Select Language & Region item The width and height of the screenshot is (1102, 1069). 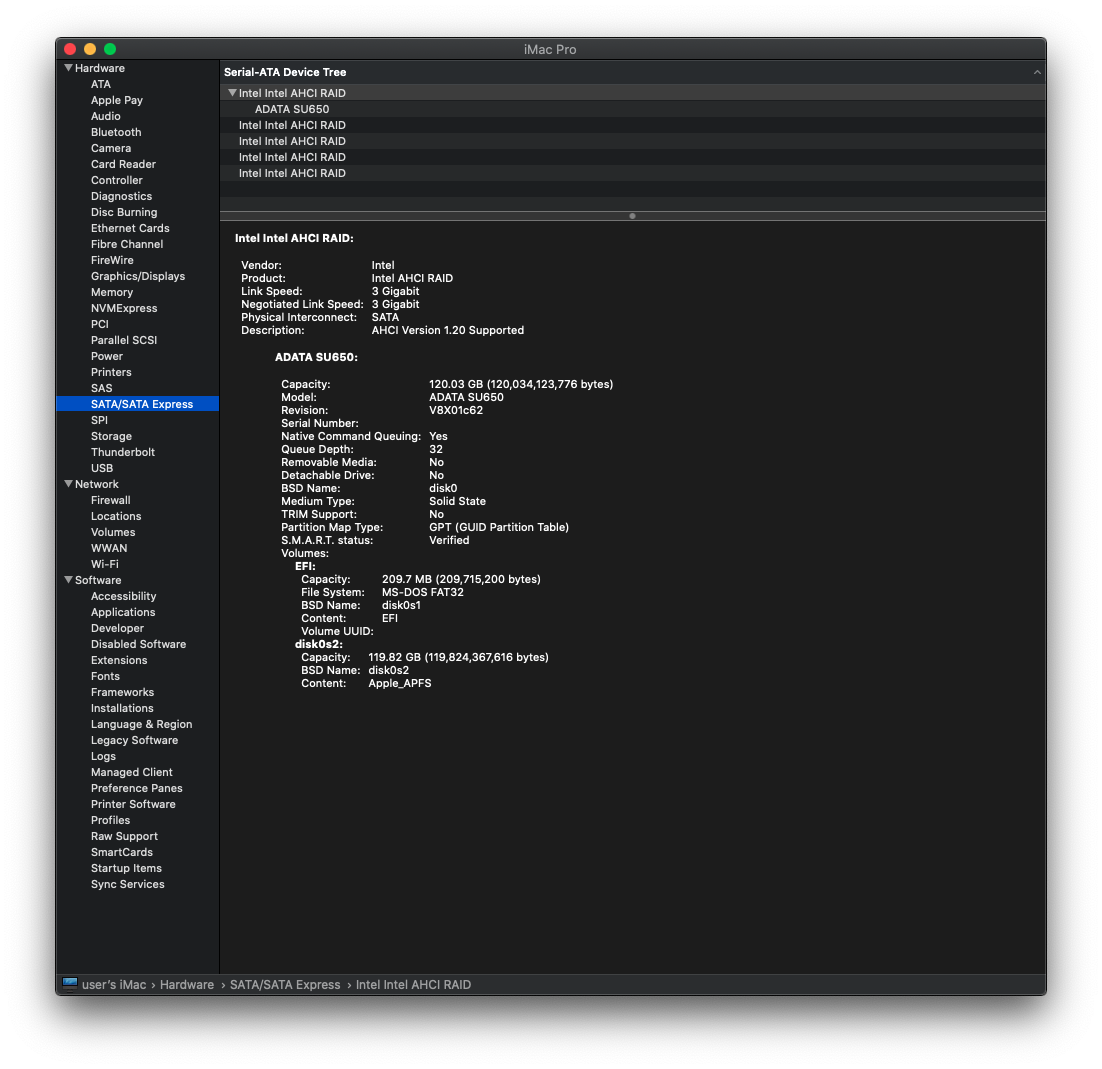(141, 725)
